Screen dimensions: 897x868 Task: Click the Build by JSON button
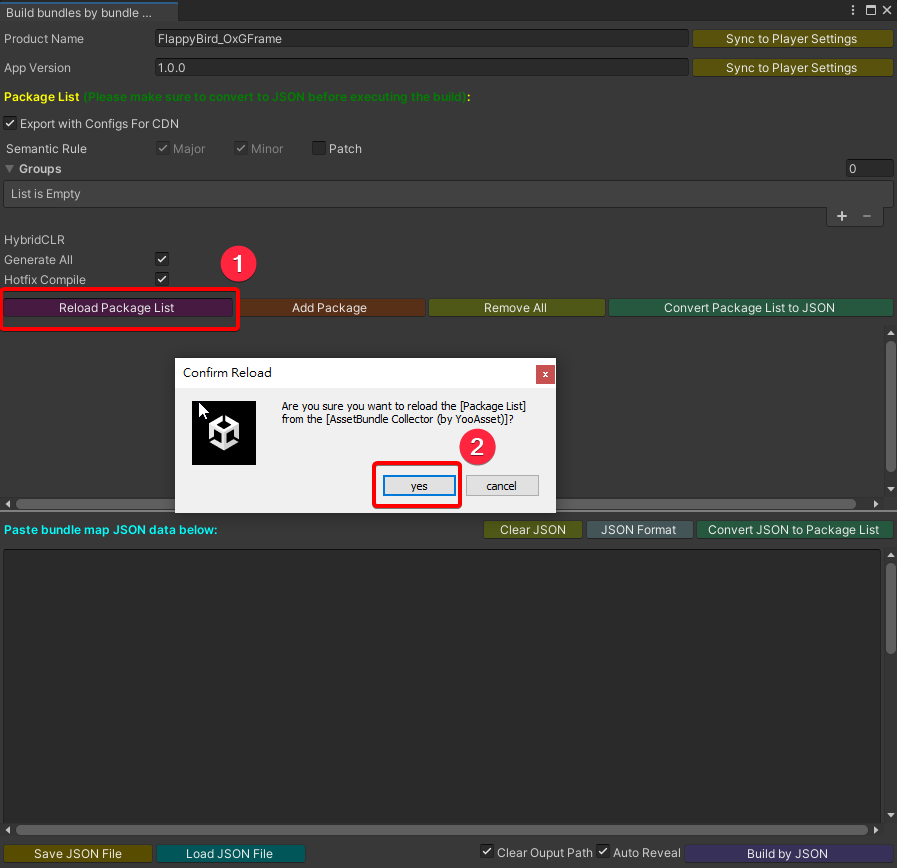(x=787, y=853)
